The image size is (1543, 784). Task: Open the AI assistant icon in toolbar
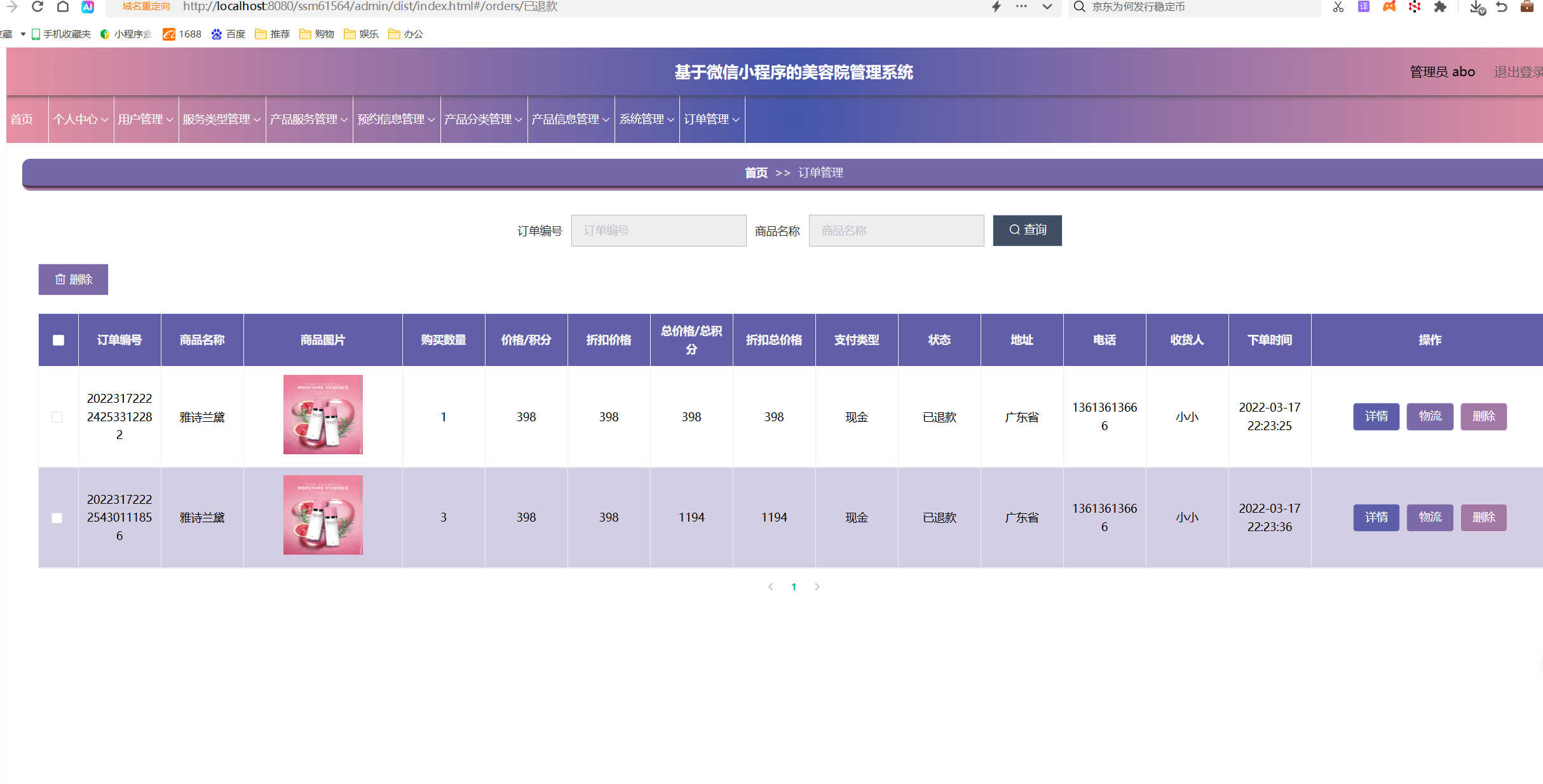(88, 7)
